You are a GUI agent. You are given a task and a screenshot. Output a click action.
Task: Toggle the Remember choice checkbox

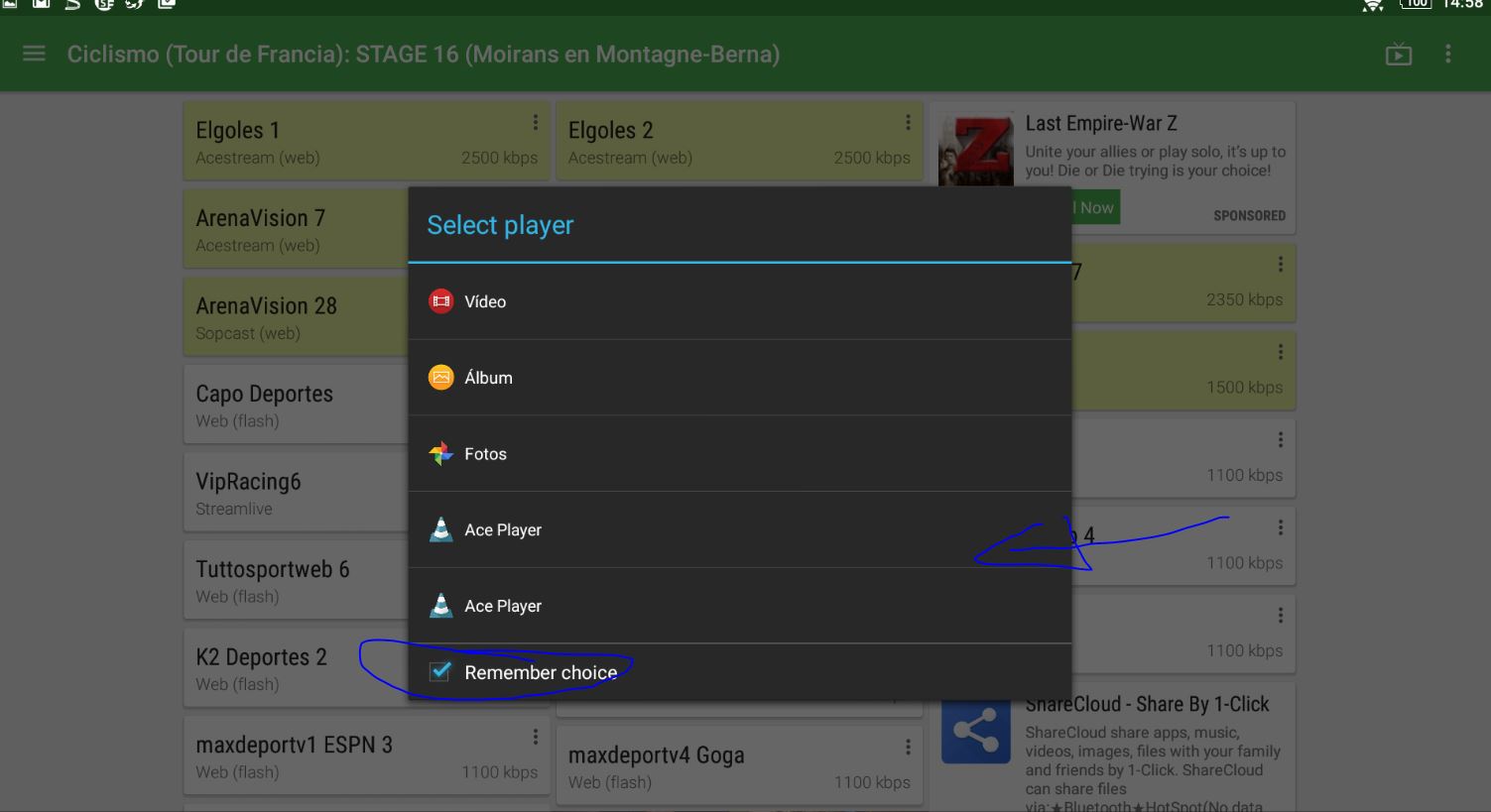coord(440,672)
